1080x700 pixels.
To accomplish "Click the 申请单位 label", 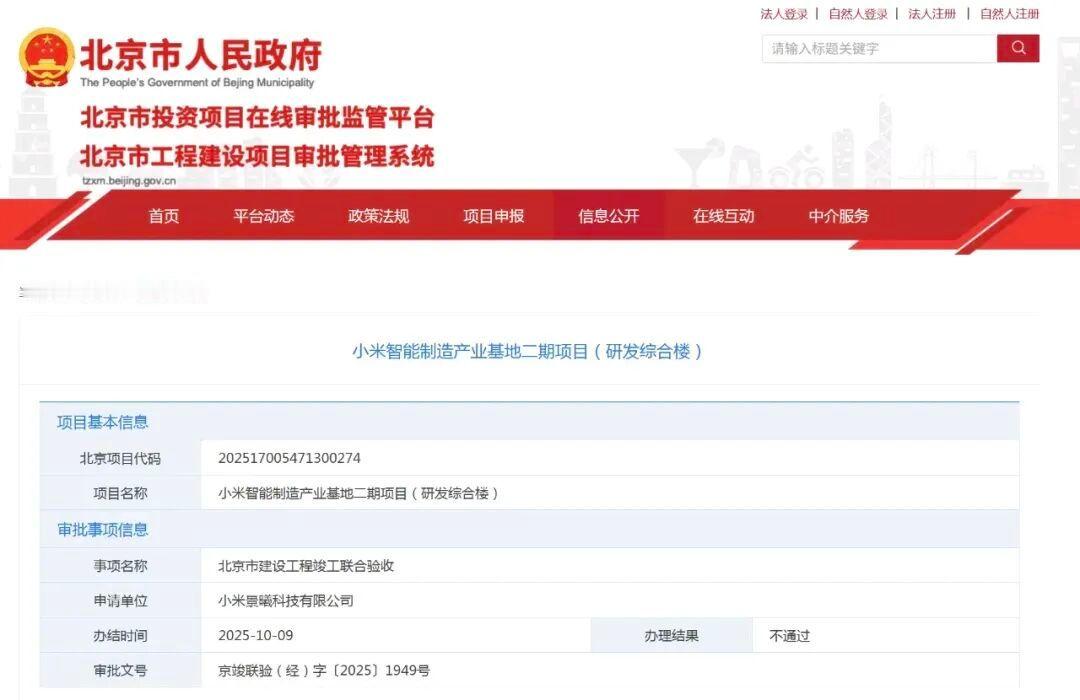I will pyautogui.click(x=121, y=601).
